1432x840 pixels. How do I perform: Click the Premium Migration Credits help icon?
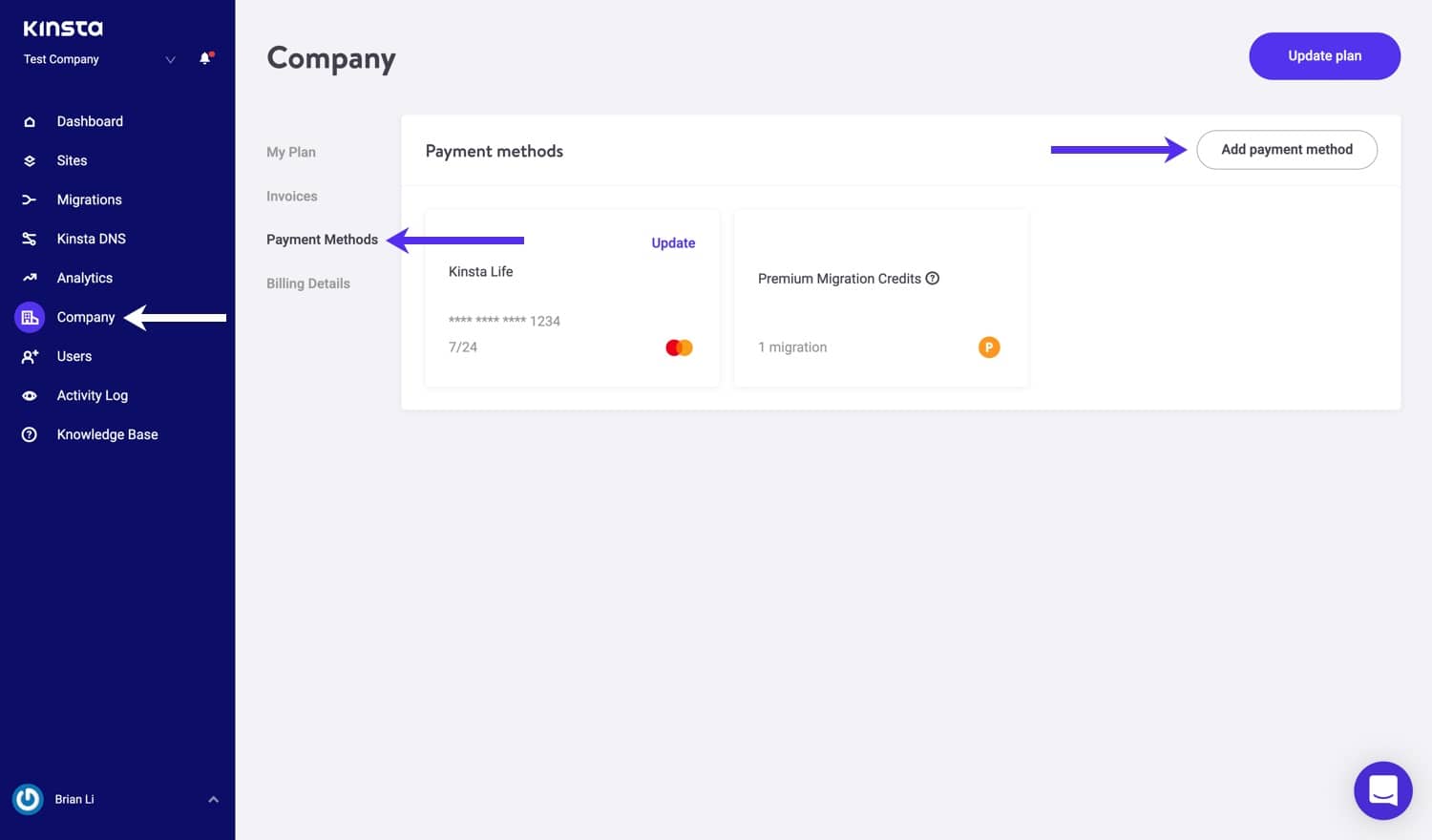coord(933,278)
